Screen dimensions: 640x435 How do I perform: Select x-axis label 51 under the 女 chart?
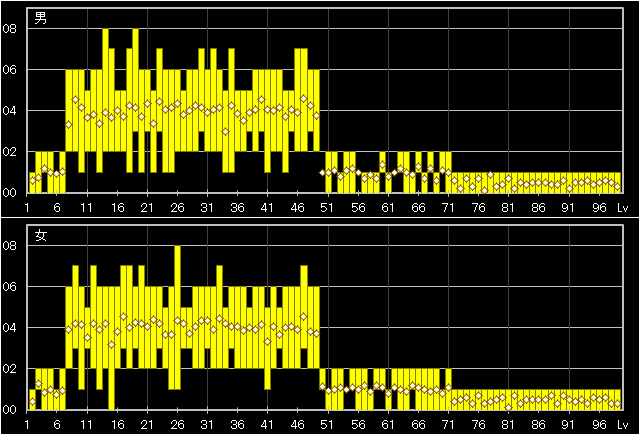[x=327, y=425]
